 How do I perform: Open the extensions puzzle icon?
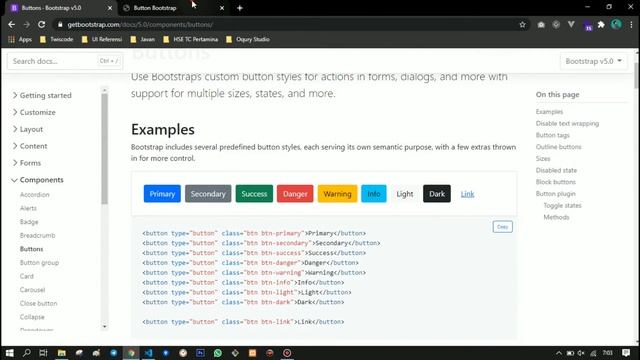point(601,24)
